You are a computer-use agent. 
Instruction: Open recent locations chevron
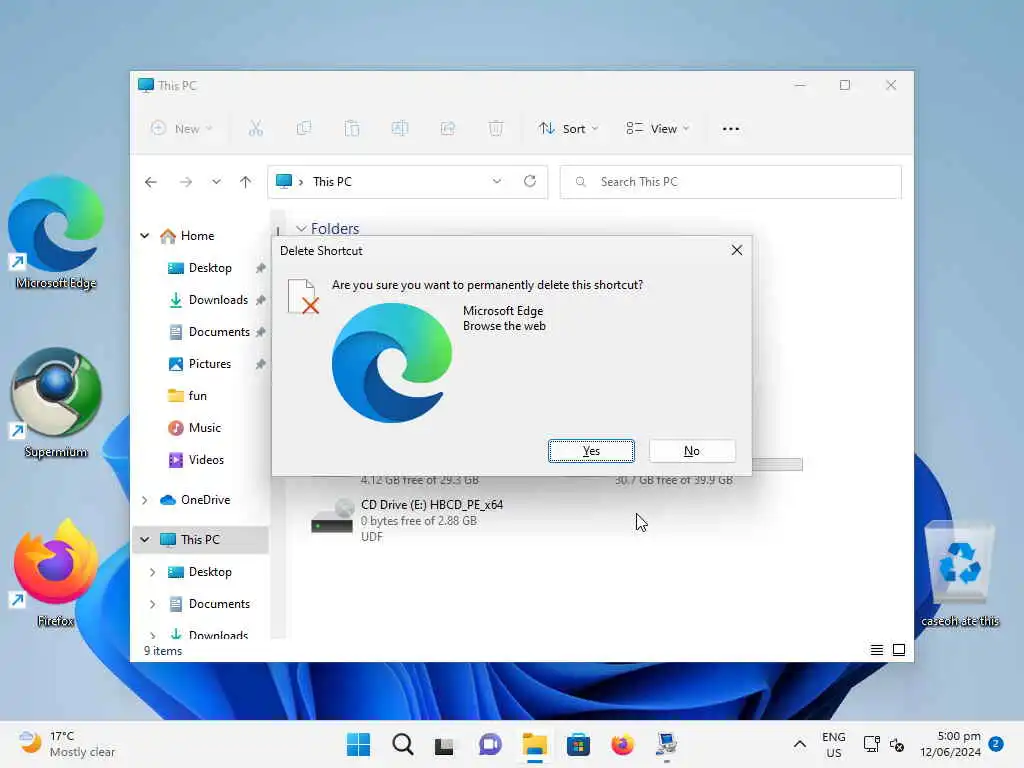click(216, 182)
